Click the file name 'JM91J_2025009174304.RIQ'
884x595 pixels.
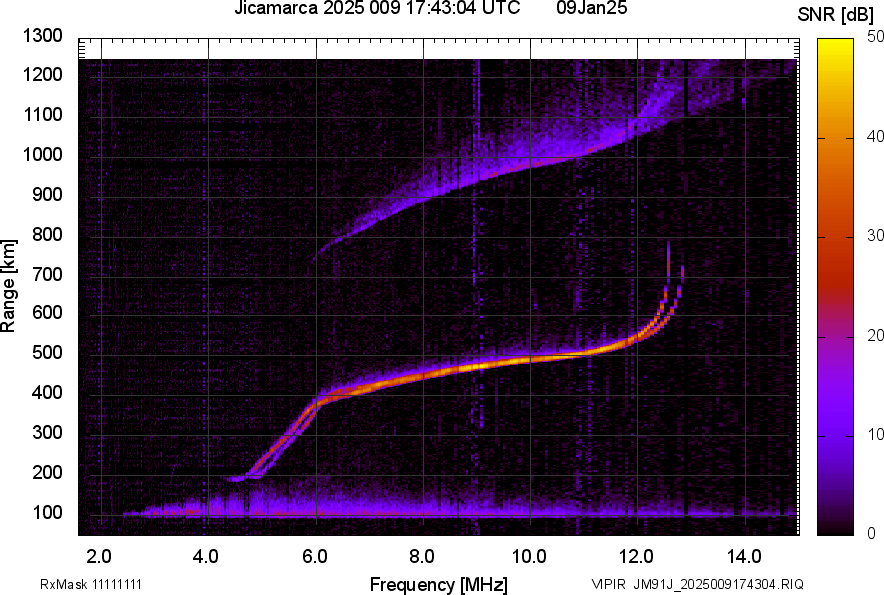tap(718, 584)
